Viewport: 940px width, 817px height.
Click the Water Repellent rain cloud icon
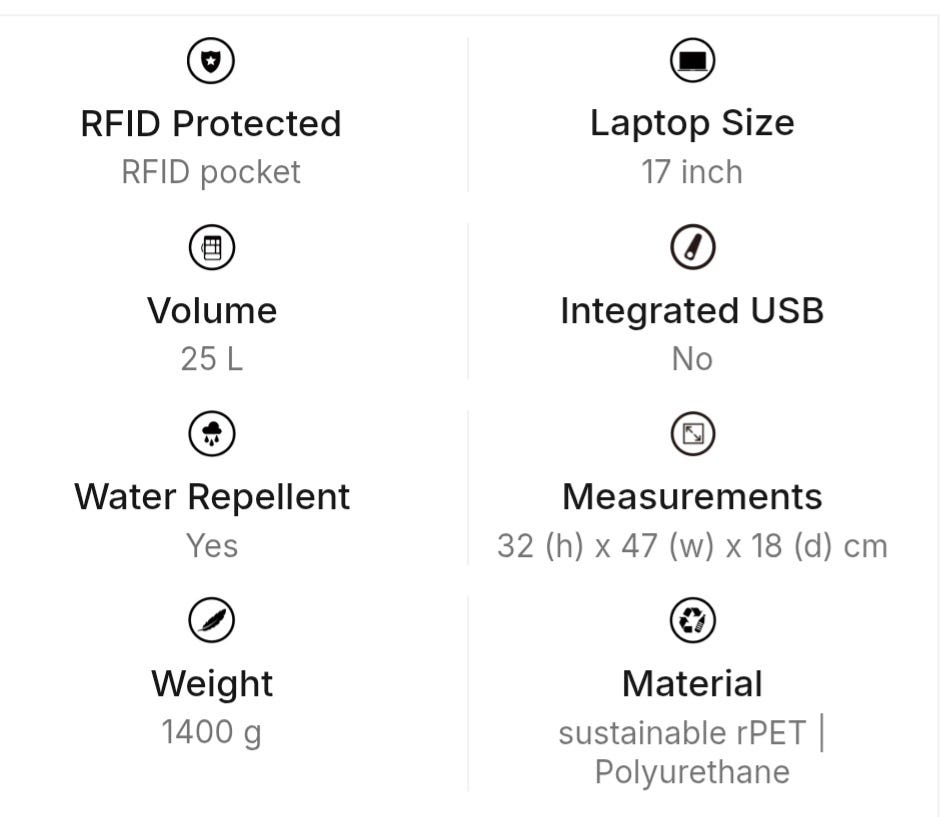211,433
